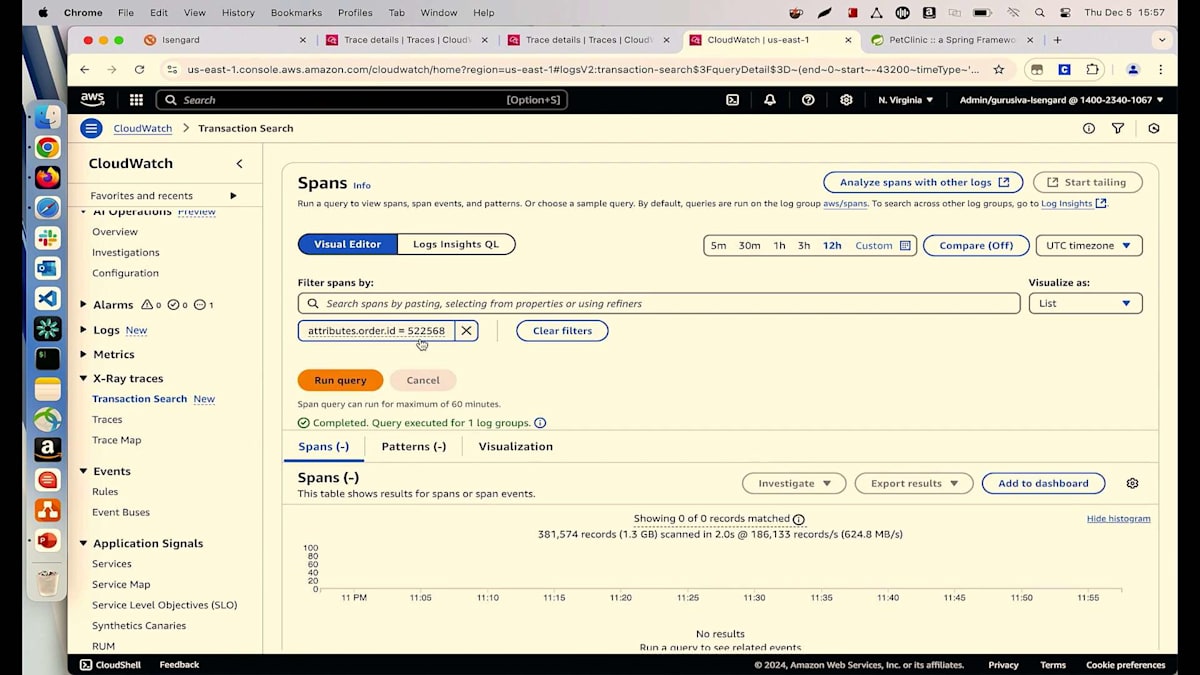
Task: Open the Export results dropdown
Action: tap(913, 483)
